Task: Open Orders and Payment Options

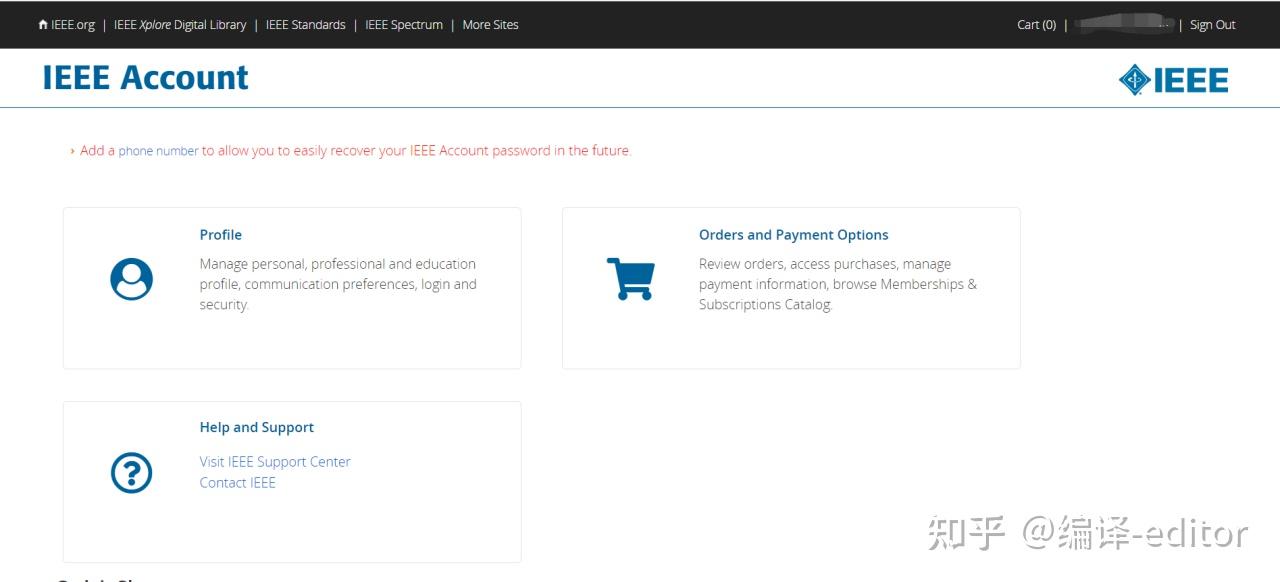Action: coord(793,235)
